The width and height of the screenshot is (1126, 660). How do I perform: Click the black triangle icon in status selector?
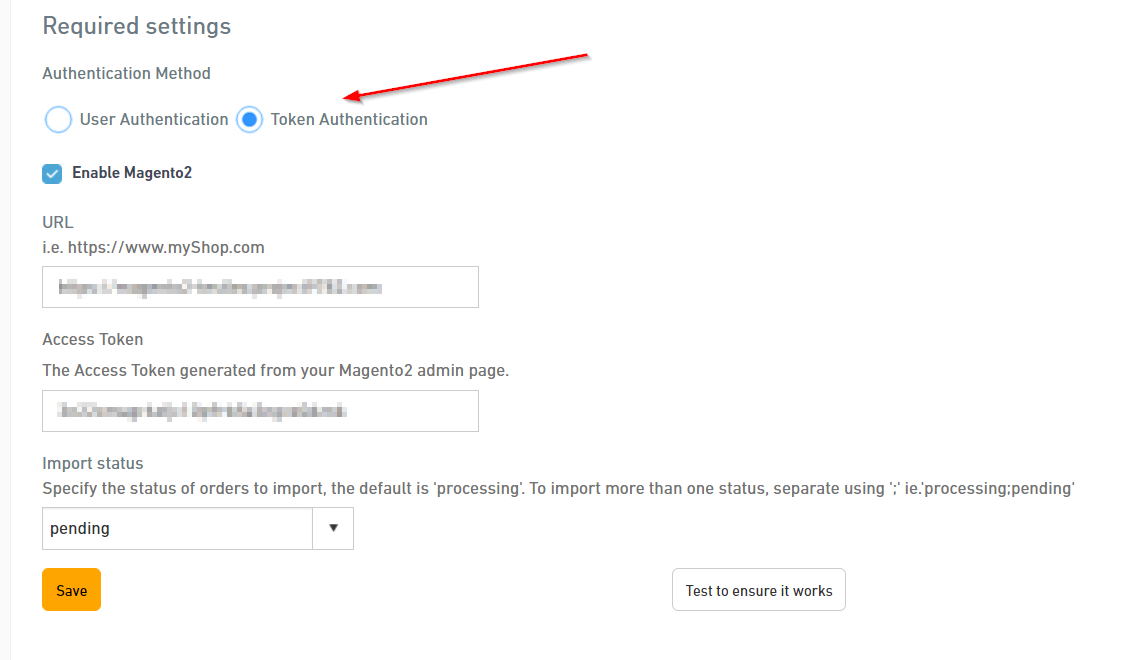click(x=333, y=528)
